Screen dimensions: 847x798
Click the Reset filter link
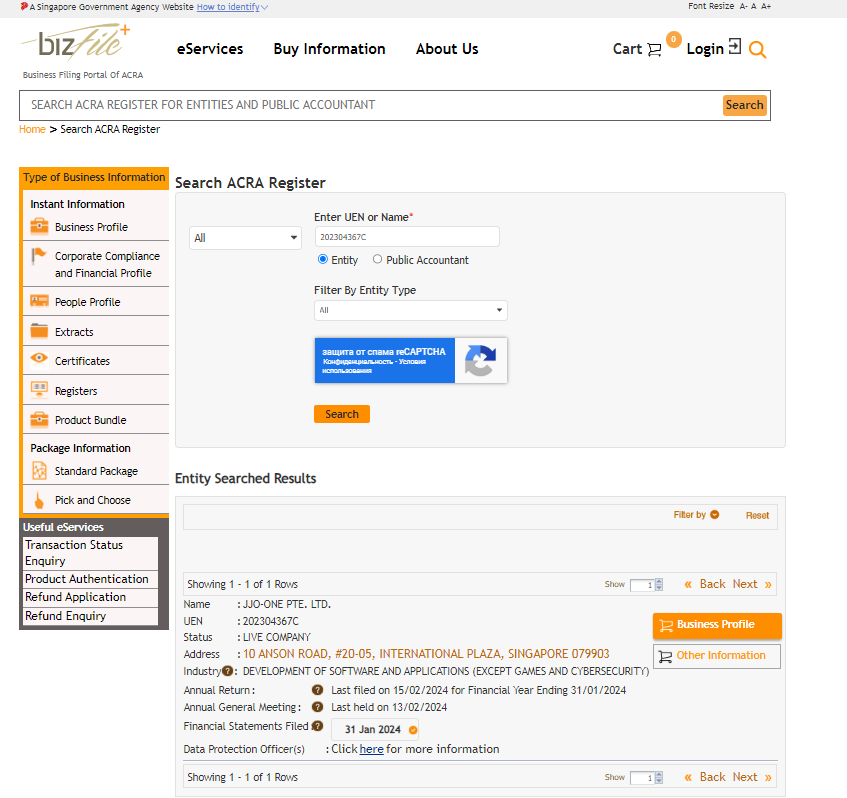[757, 515]
